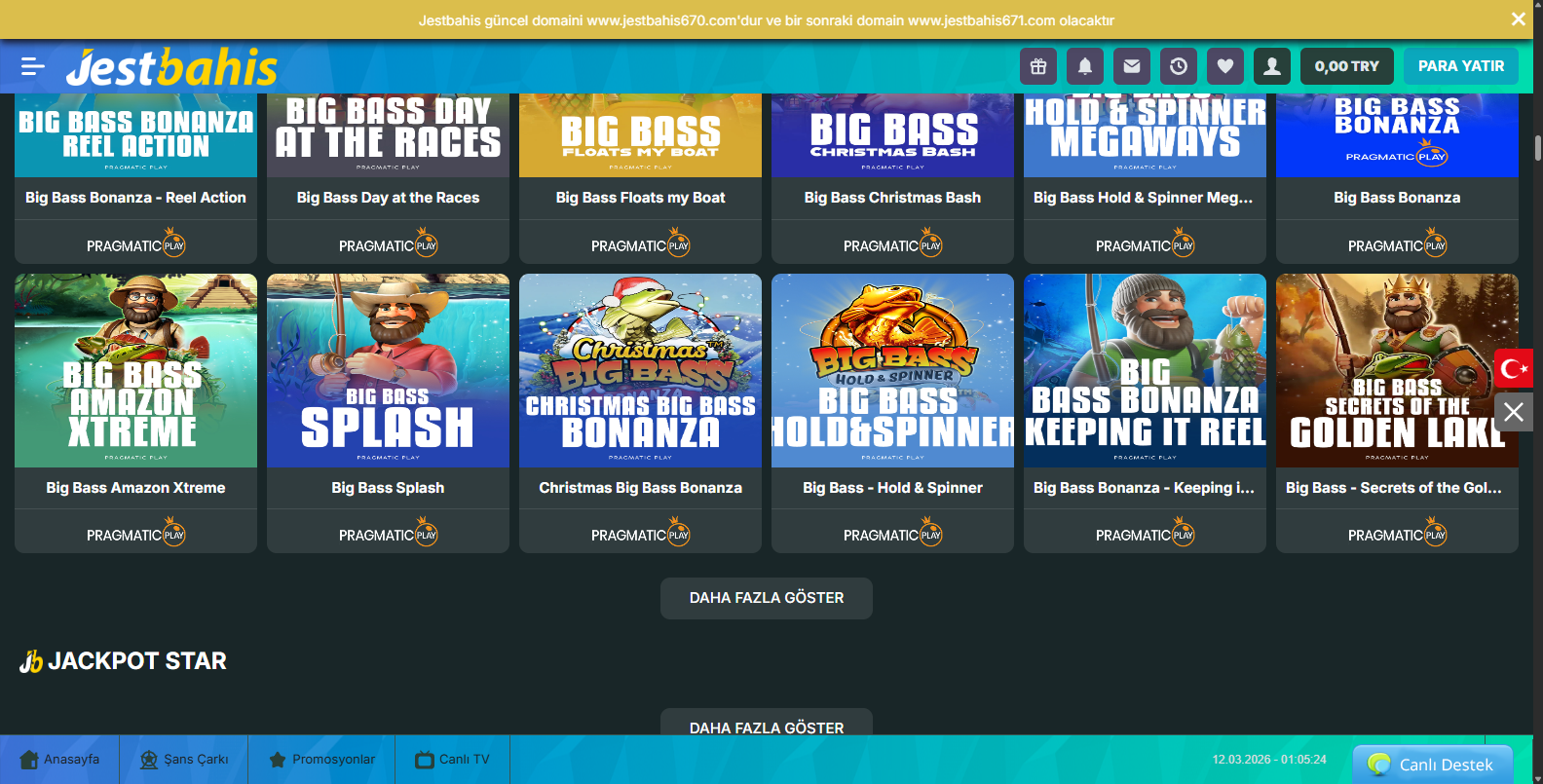Go to Anasayfa in bottom bar
This screenshot has width=1543, height=784.
pos(60,760)
